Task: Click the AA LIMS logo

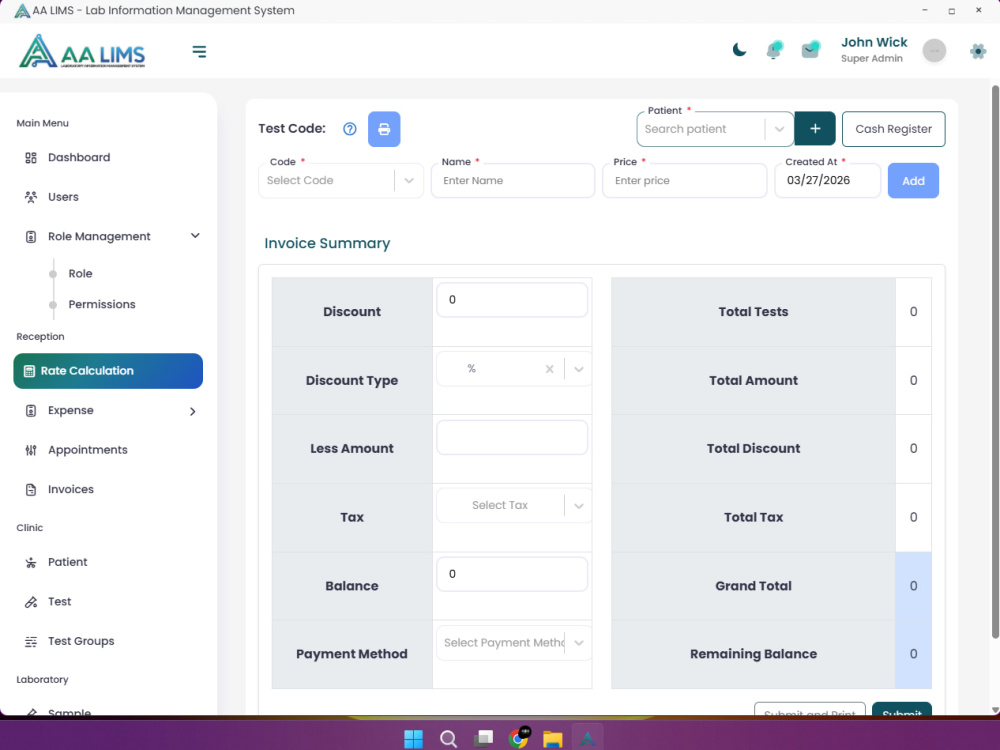Action: [82, 51]
